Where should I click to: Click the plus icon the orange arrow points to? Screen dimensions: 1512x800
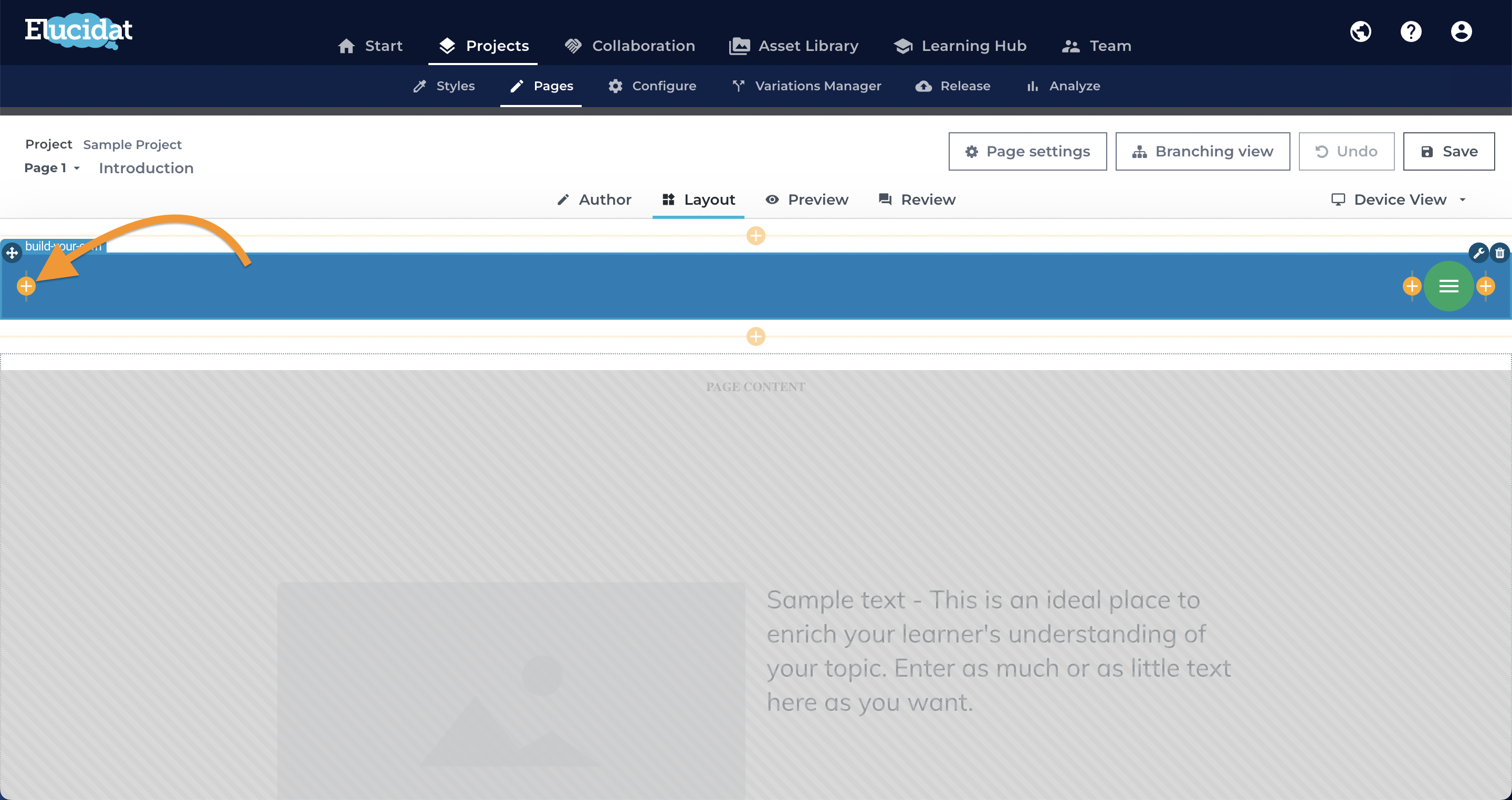coord(26,286)
